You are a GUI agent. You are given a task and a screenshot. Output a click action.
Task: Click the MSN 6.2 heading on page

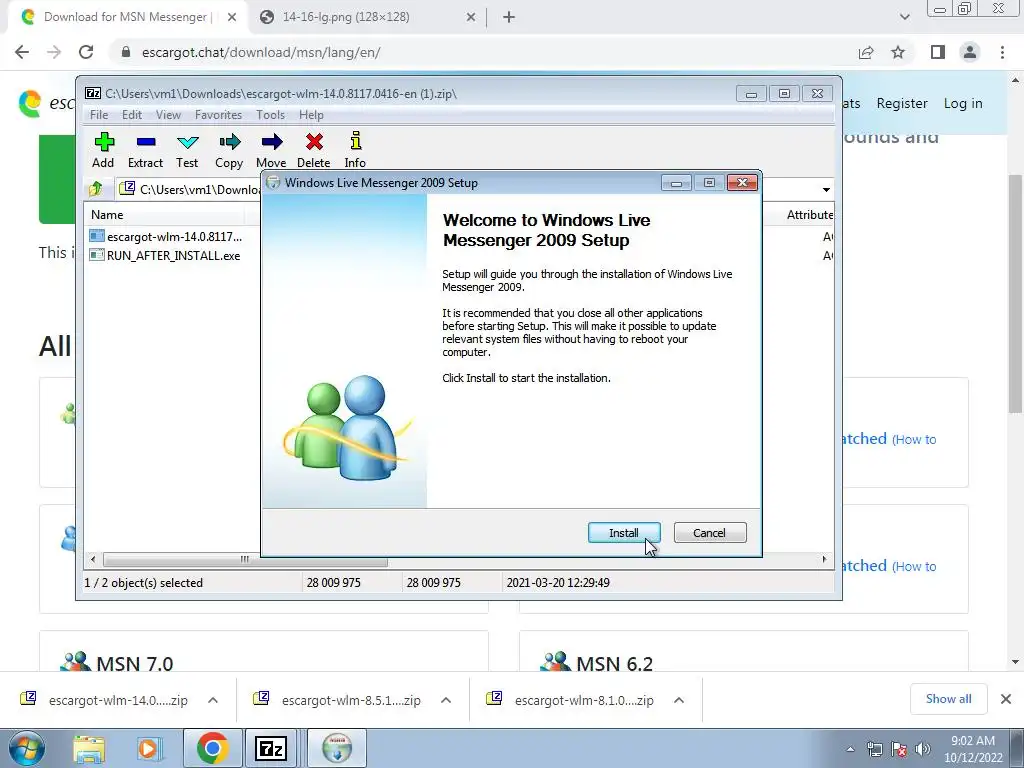[614, 664]
